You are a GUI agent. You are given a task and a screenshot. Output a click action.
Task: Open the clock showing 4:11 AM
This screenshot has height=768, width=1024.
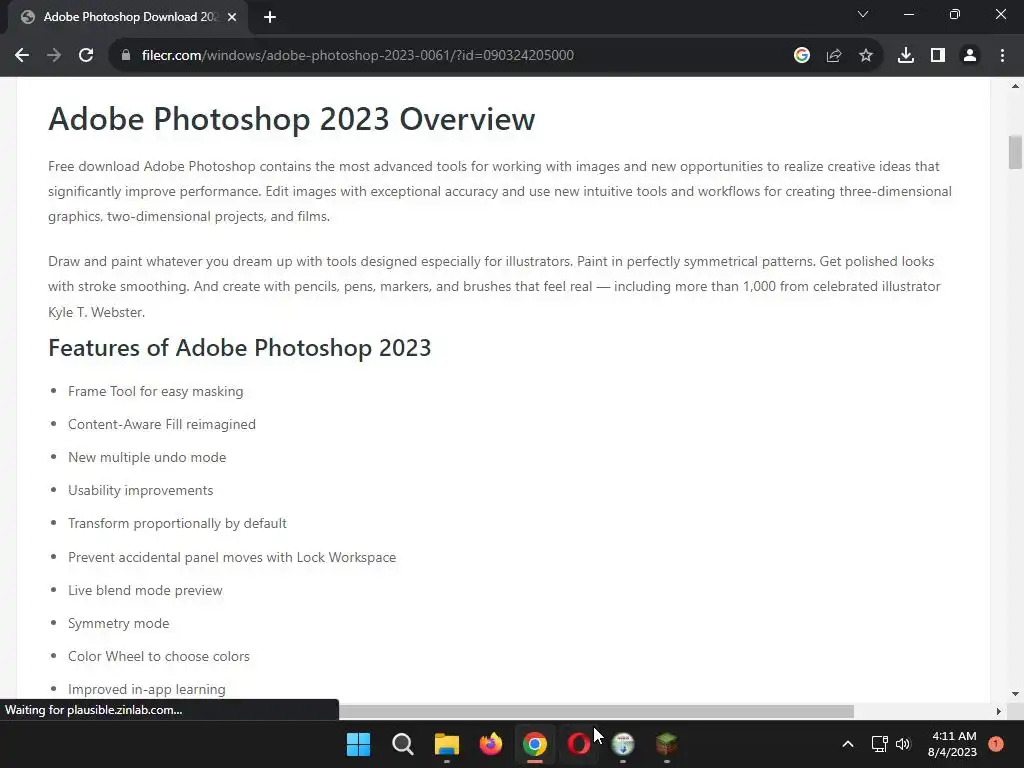tap(952, 744)
